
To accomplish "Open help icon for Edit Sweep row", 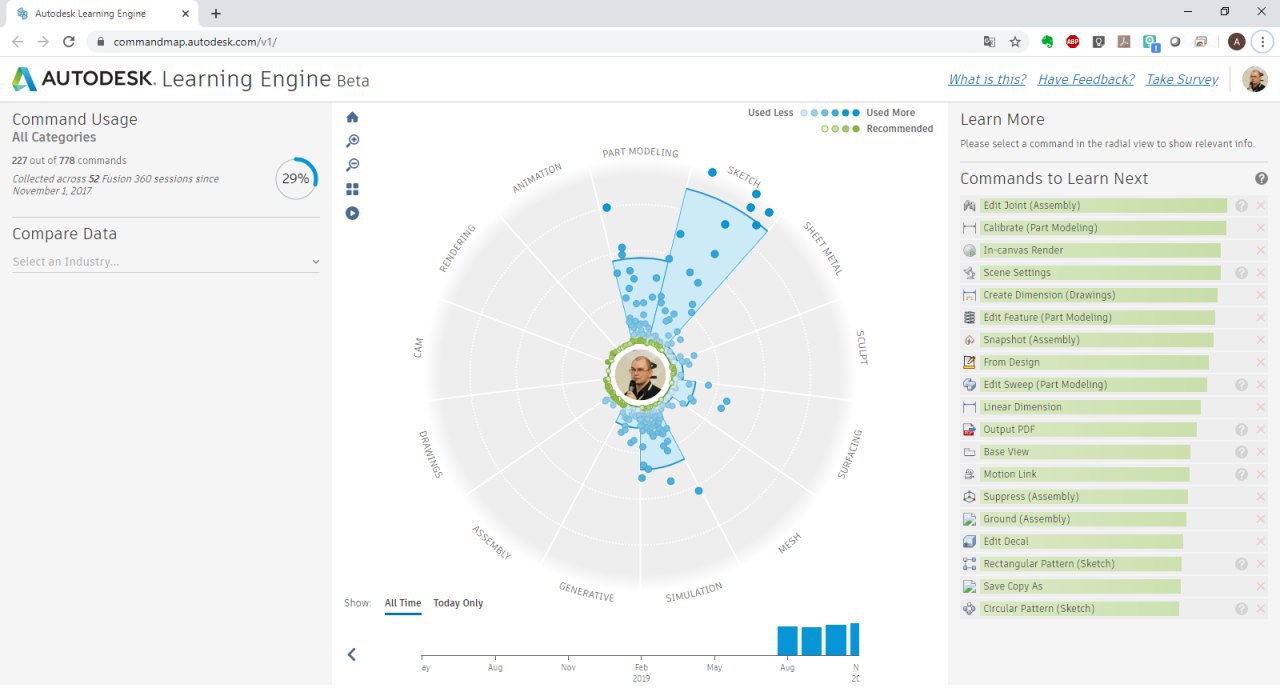I will (x=1241, y=384).
